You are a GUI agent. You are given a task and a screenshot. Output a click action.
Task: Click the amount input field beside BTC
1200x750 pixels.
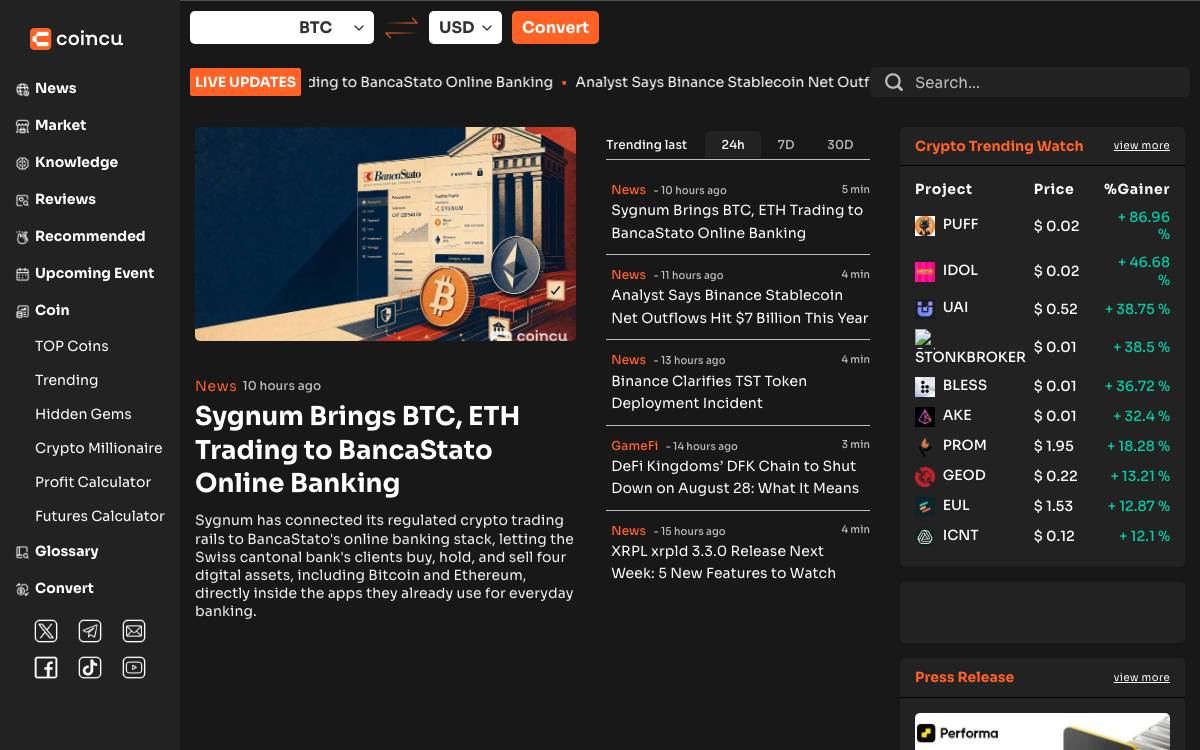coord(241,28)
